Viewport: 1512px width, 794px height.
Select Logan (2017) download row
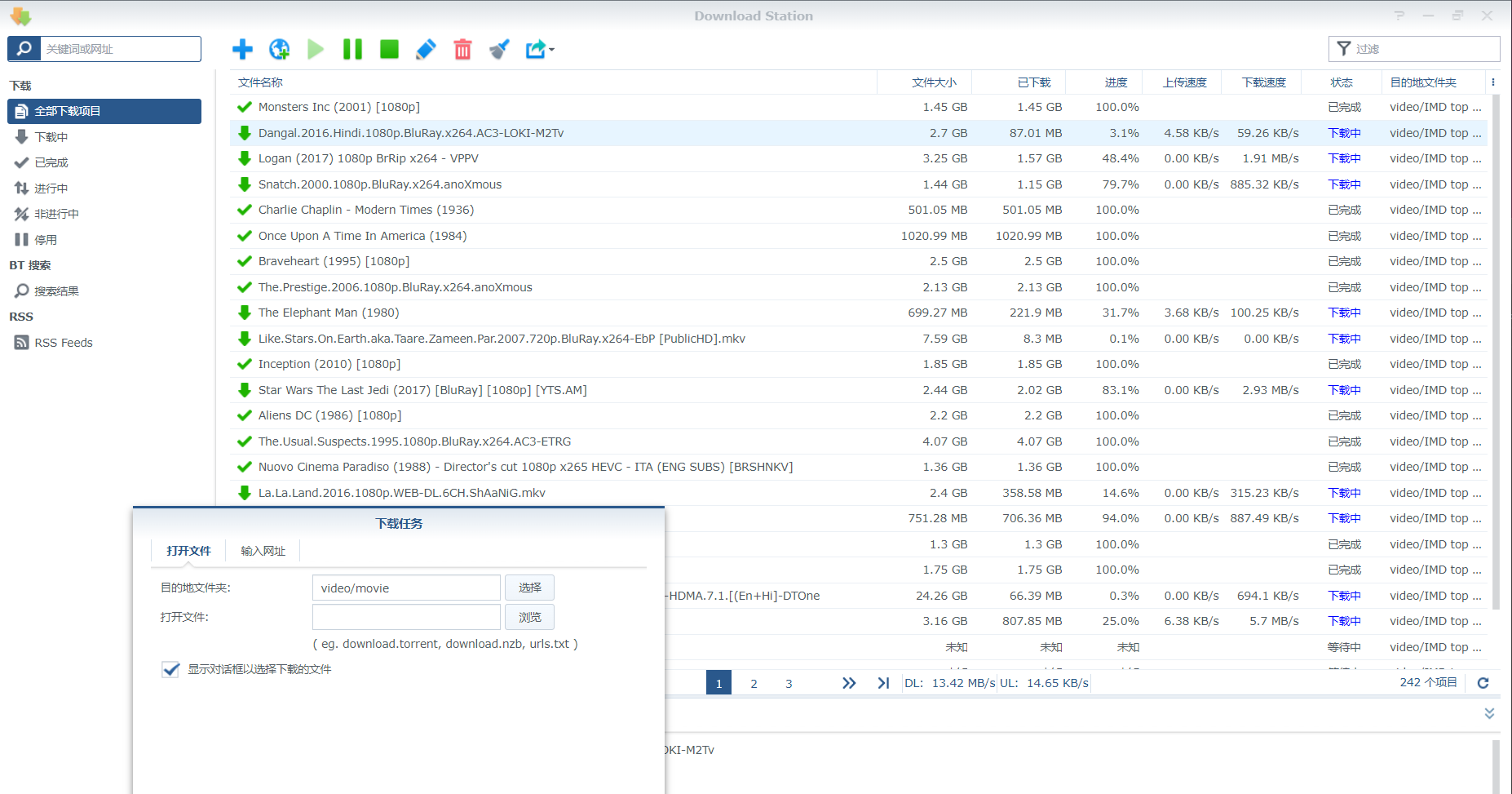click(859, 158)
